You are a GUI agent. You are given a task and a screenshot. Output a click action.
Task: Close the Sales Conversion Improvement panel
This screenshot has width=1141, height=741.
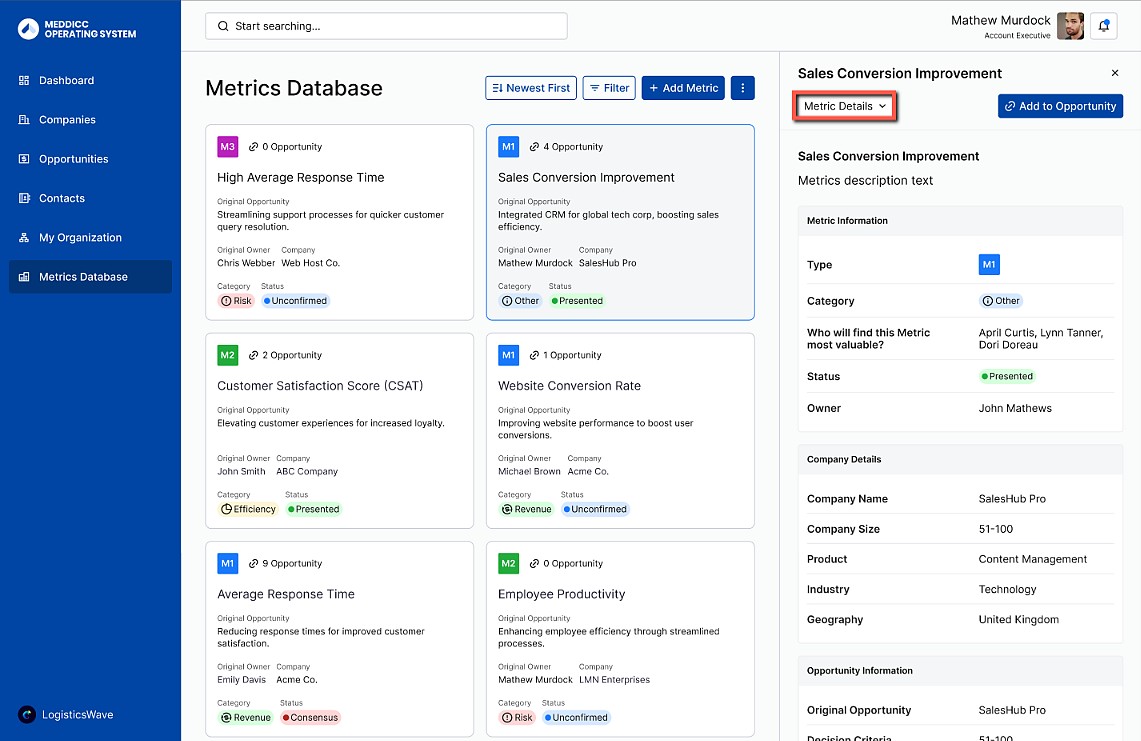[1115, 73]
